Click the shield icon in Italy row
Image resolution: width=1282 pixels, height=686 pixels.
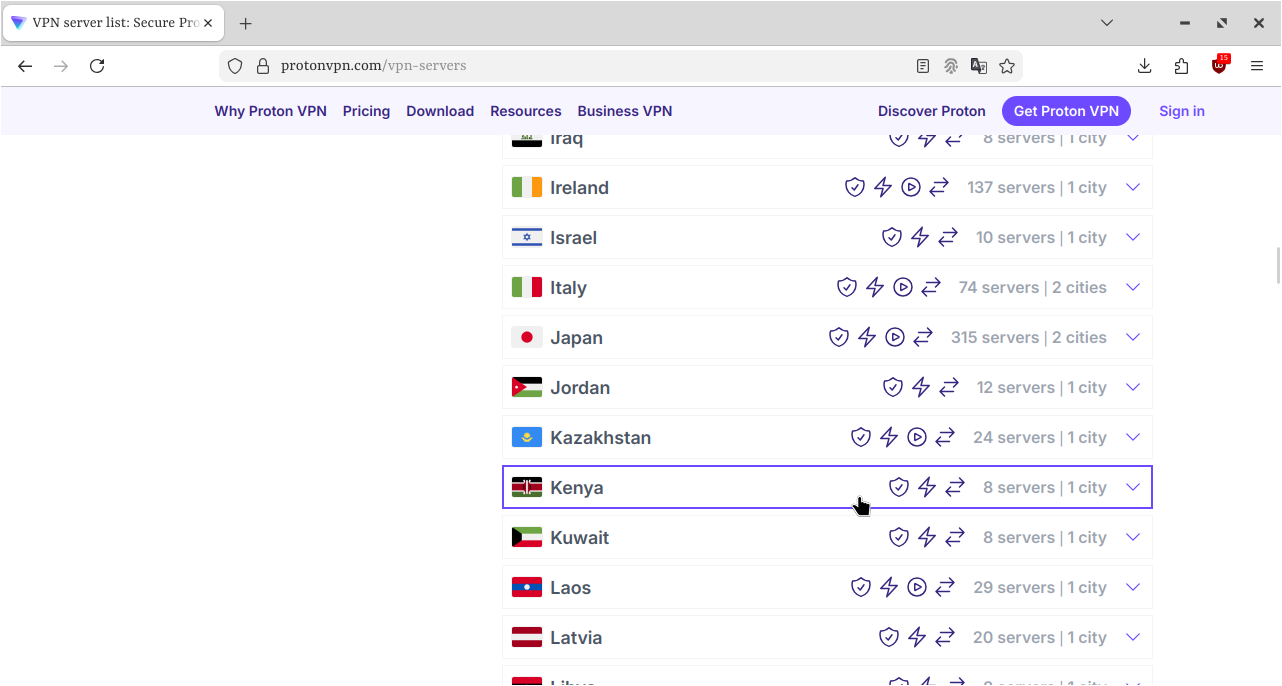coord(847,287)
